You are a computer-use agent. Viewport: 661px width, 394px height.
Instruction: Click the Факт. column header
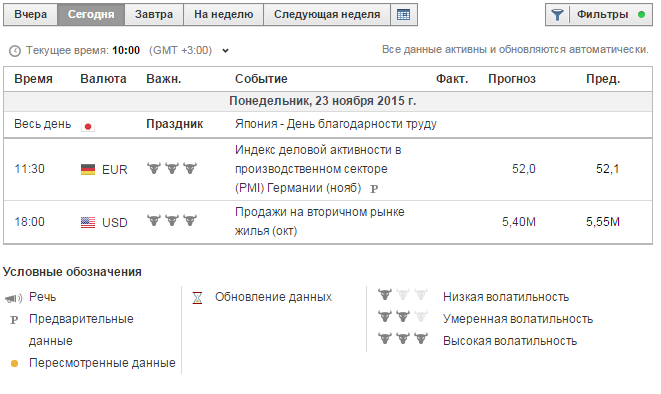pos(452,79)
